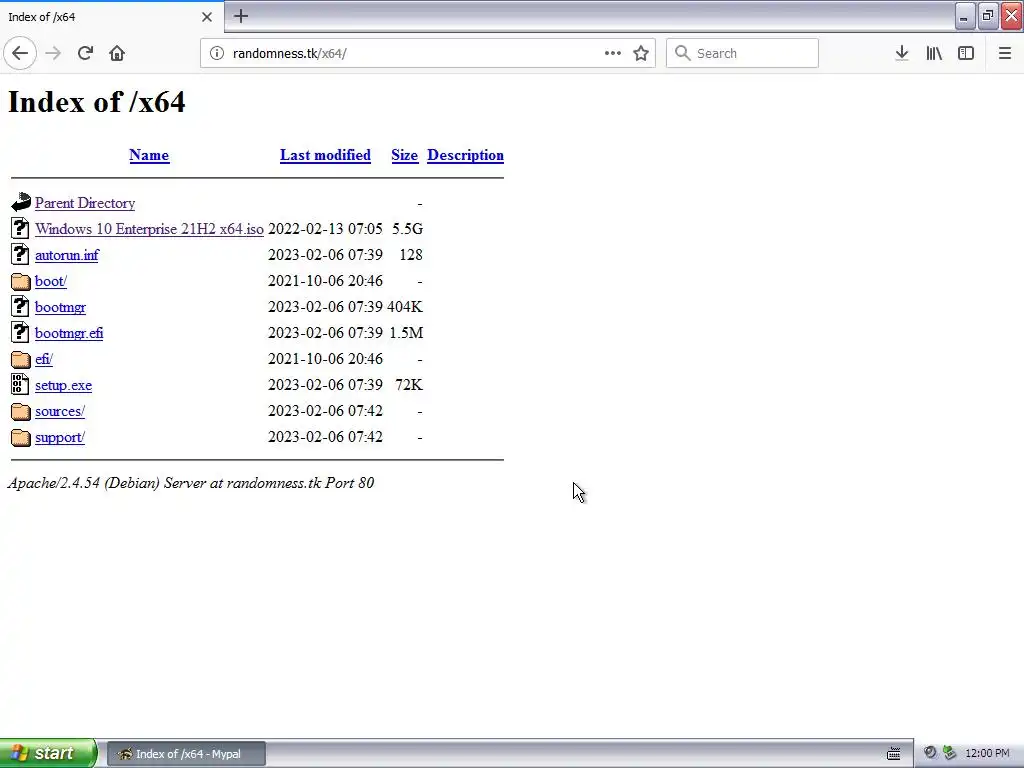
Task: Click the 404K size value
Action: [x=405, y=307]
